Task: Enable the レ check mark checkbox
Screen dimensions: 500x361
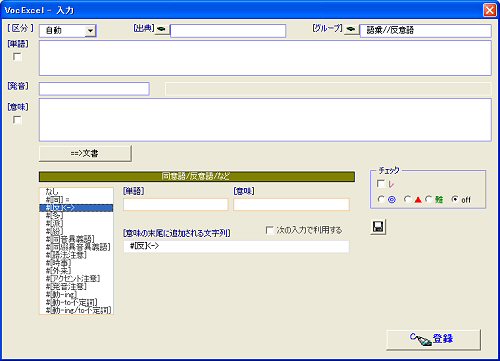Action: point(380,184)
